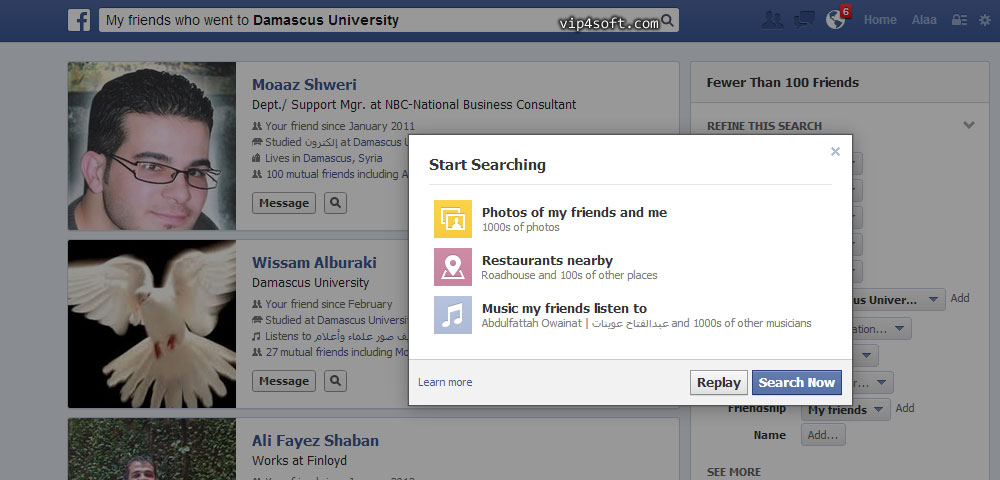Click Wissam's 'Damascus University' subtitle

[311, 282]
